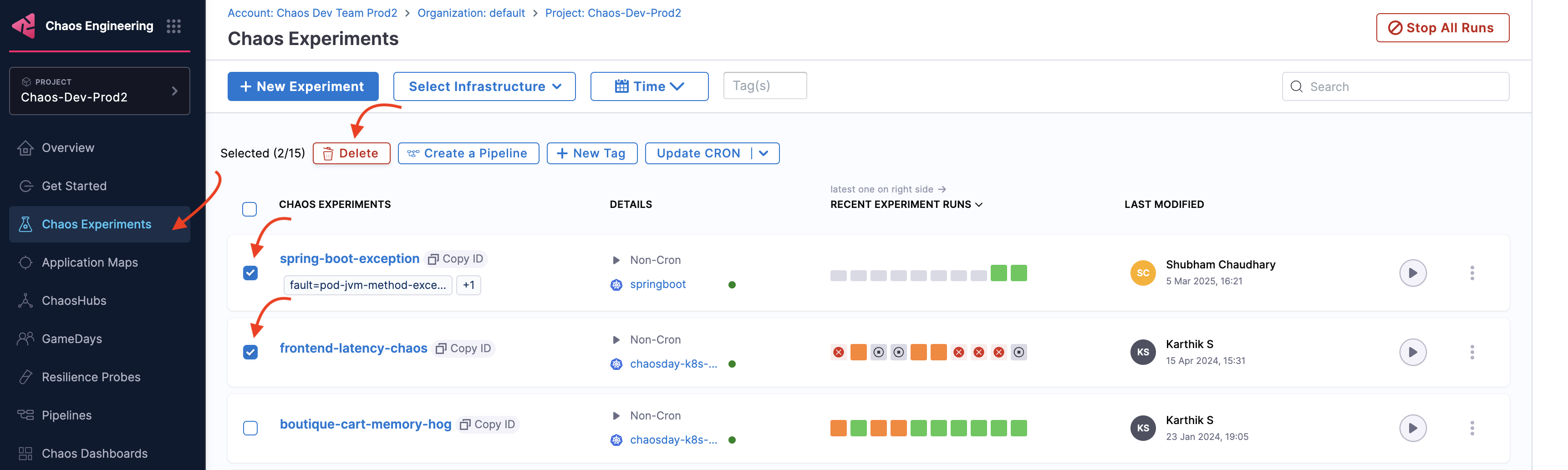Click the Stop All Runs button
The image size is (1568, 470).
[x=1443, y=27]
